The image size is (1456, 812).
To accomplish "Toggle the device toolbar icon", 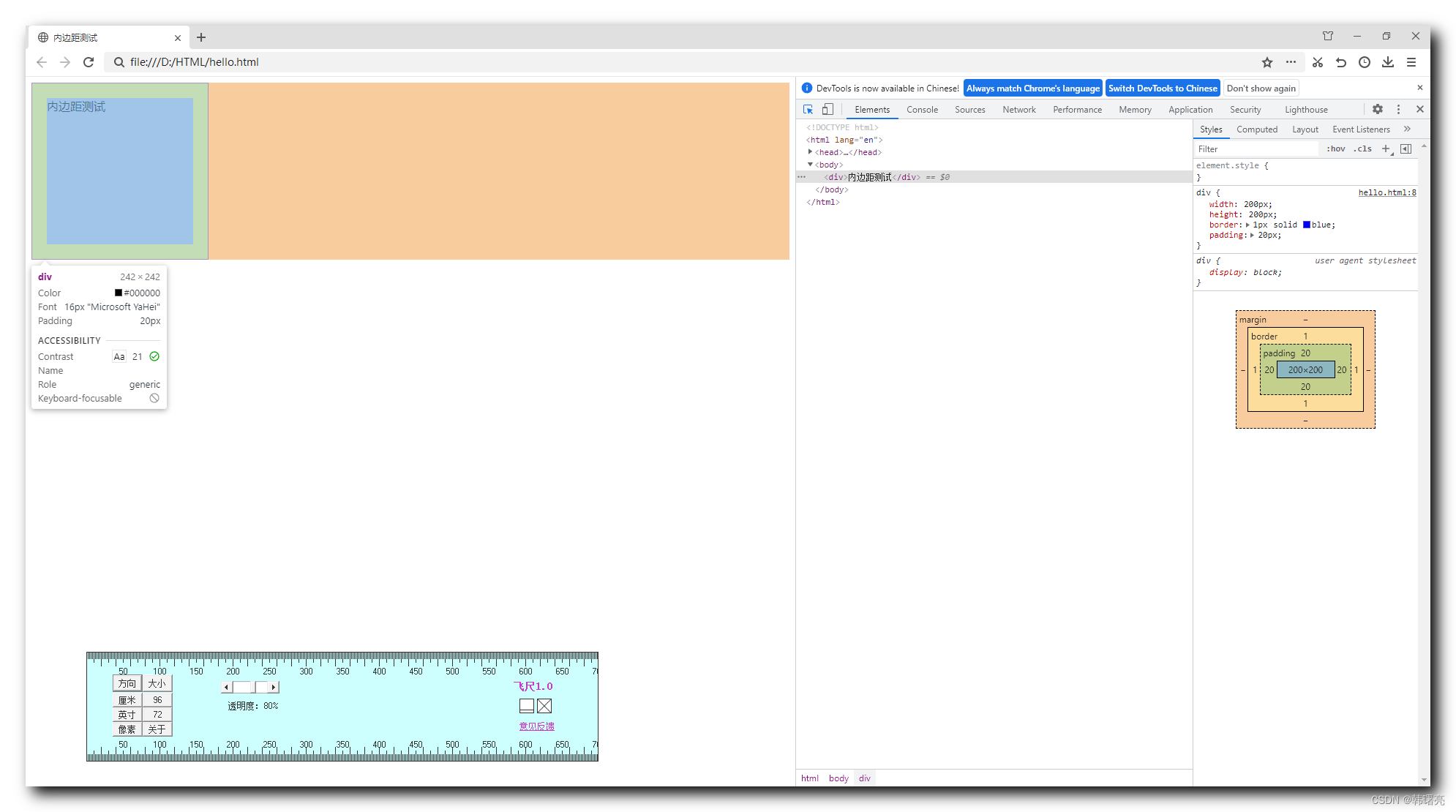I will tap(828, 110).
